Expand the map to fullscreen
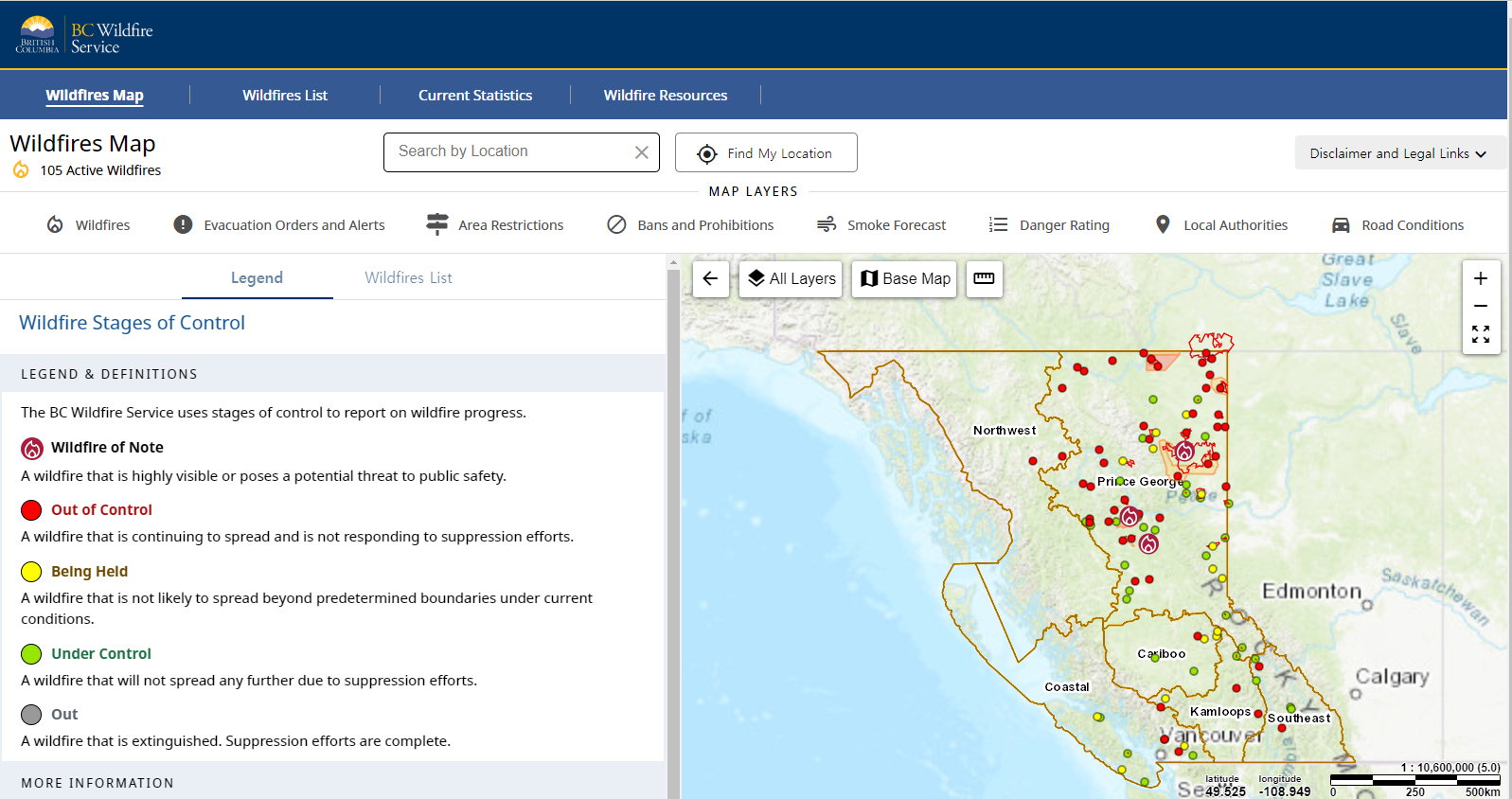Viewport: 1512px width, 799px height. 1481,334
